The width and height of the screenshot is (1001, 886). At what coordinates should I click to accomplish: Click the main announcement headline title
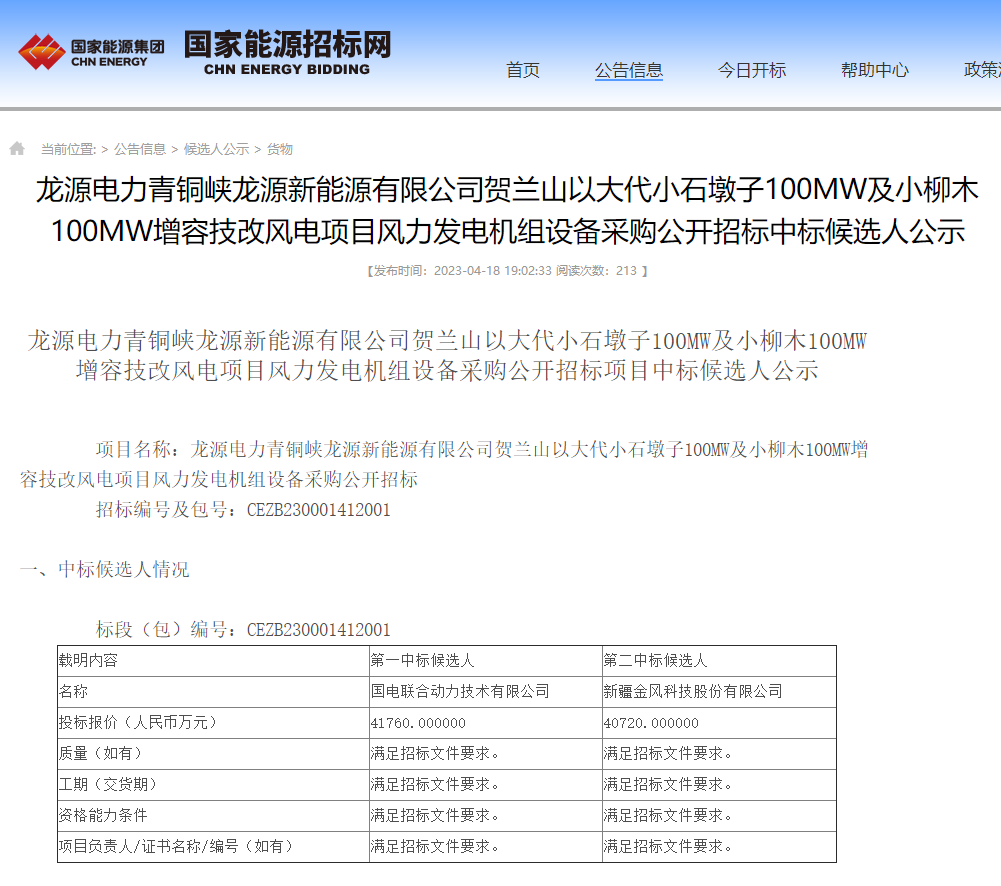(x=507, y=210)
